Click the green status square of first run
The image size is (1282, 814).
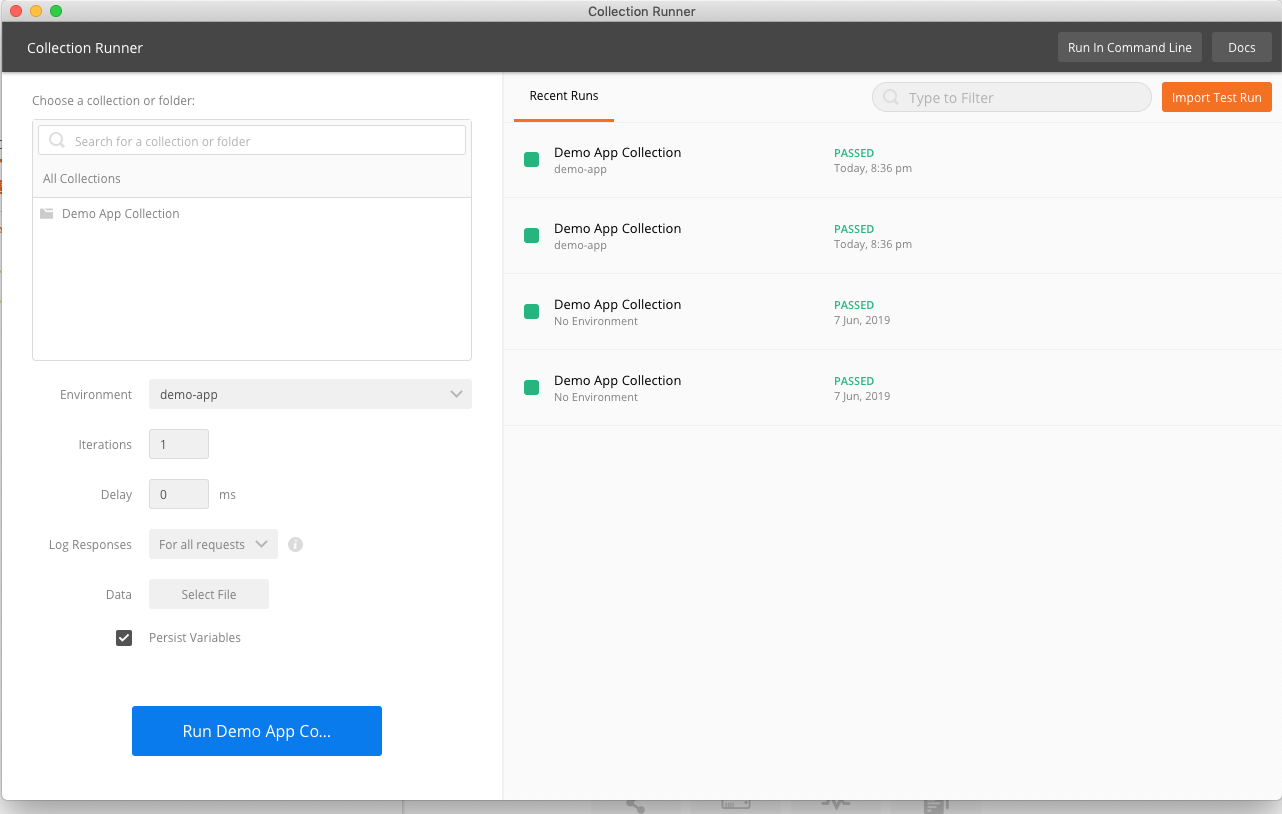tap(532, 160)
